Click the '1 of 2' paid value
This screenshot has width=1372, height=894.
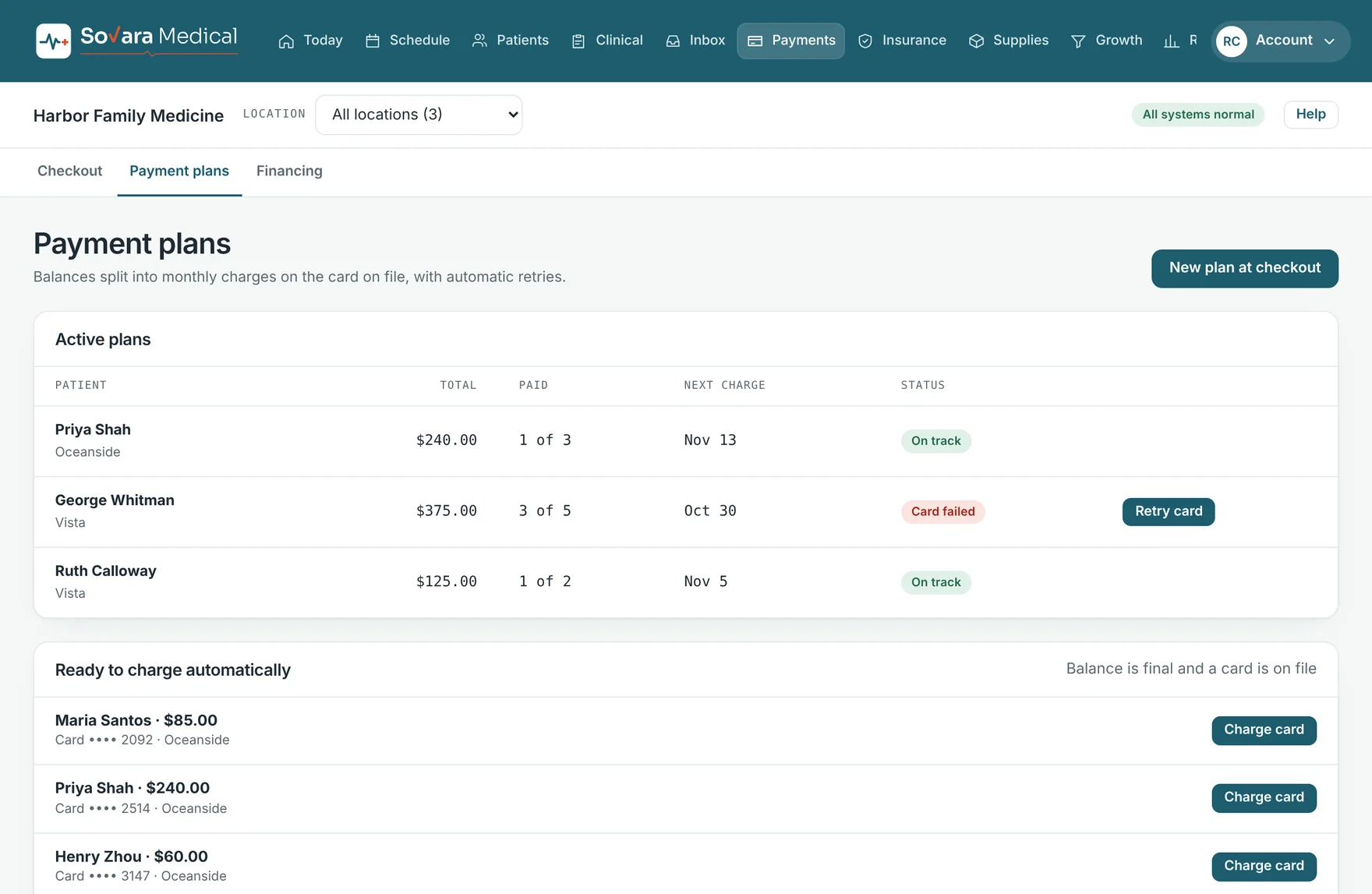point(545,581)
